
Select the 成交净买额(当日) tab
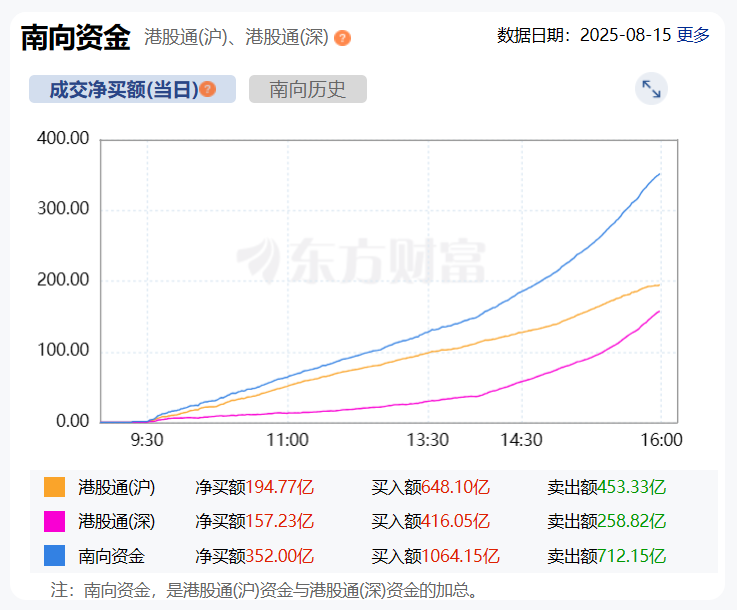132,89
